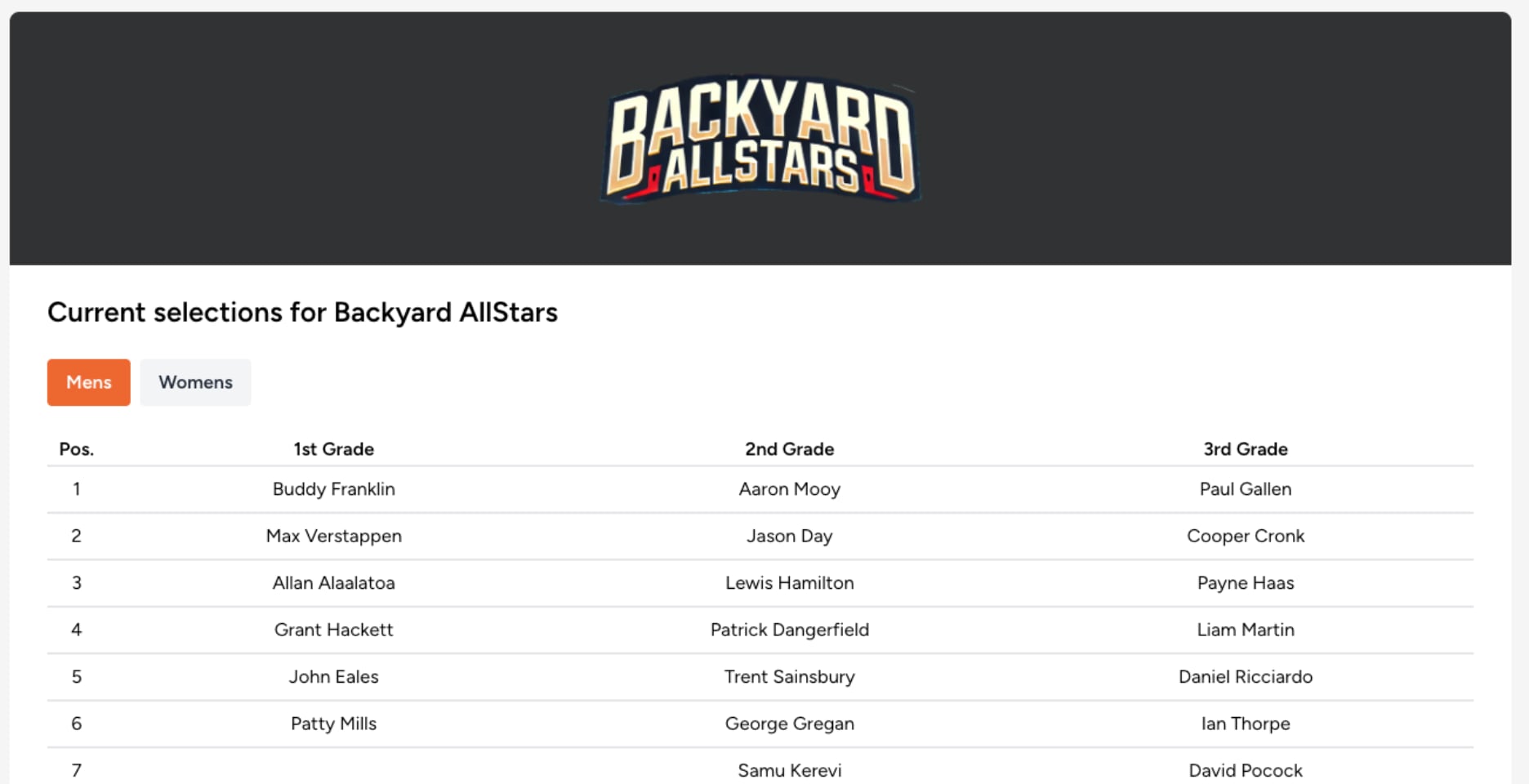Click Aaron Mooy in 2nd Grade
The image size is (1529, 784).
(789, 489)
